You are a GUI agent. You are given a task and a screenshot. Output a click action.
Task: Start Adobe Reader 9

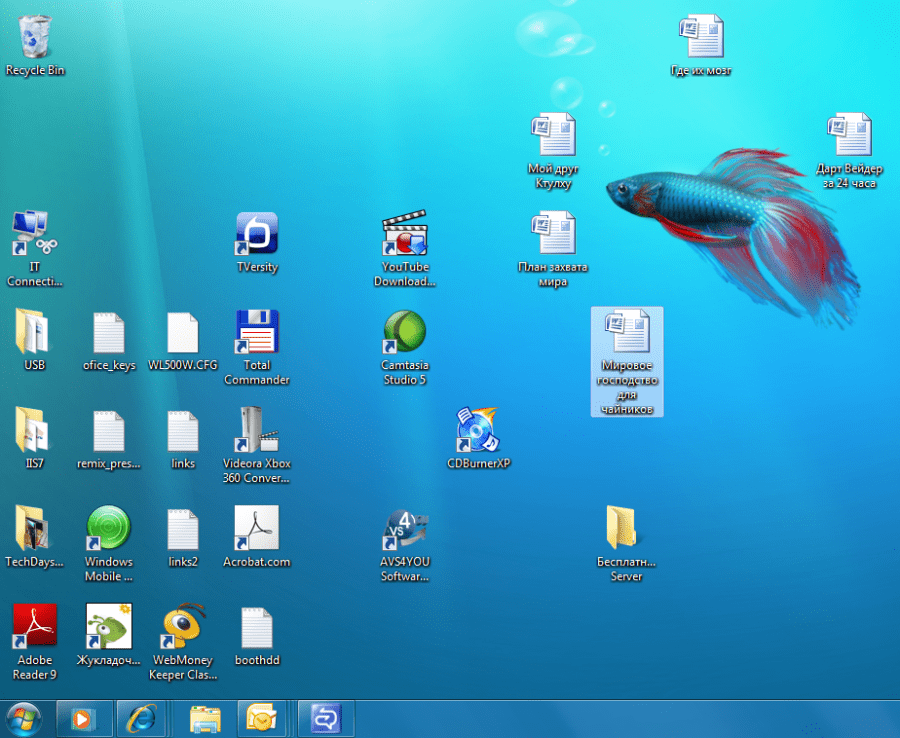point(34,630)
